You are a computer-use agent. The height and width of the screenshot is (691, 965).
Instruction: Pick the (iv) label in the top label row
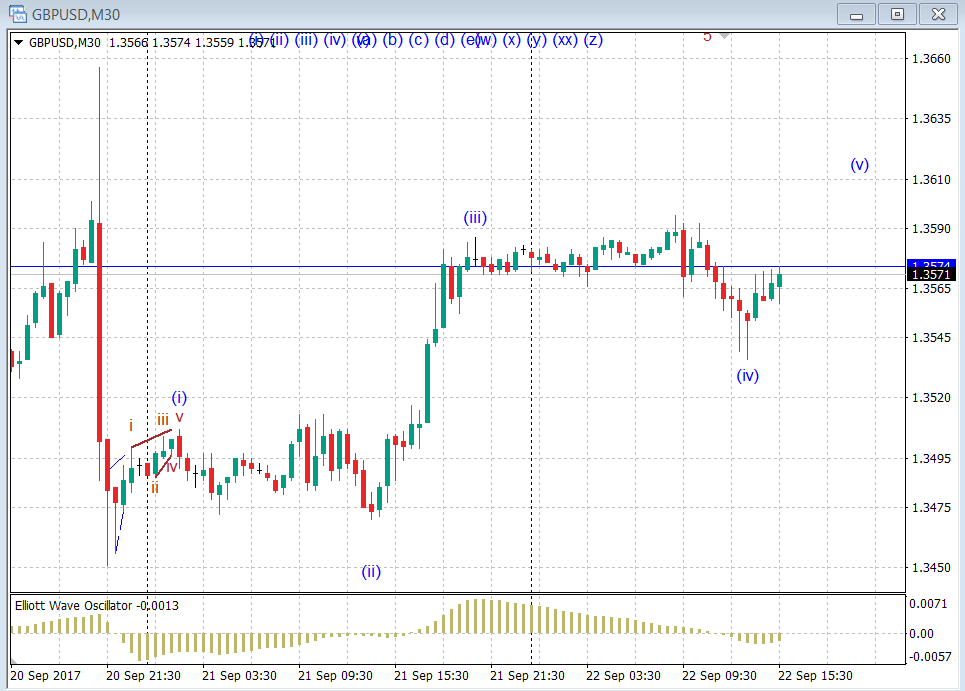tap(335, 40)
